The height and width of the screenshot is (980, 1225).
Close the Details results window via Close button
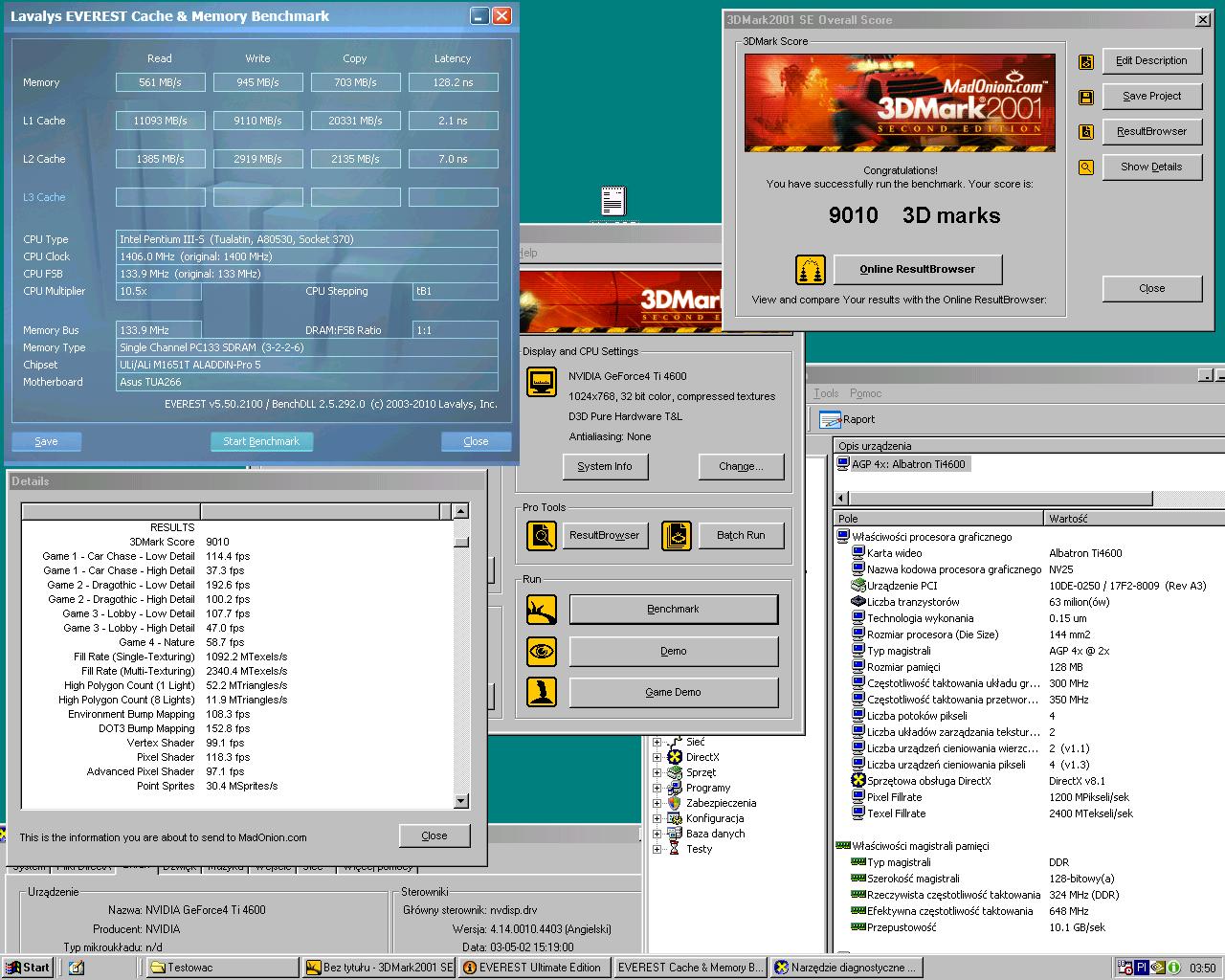(434, 835)
